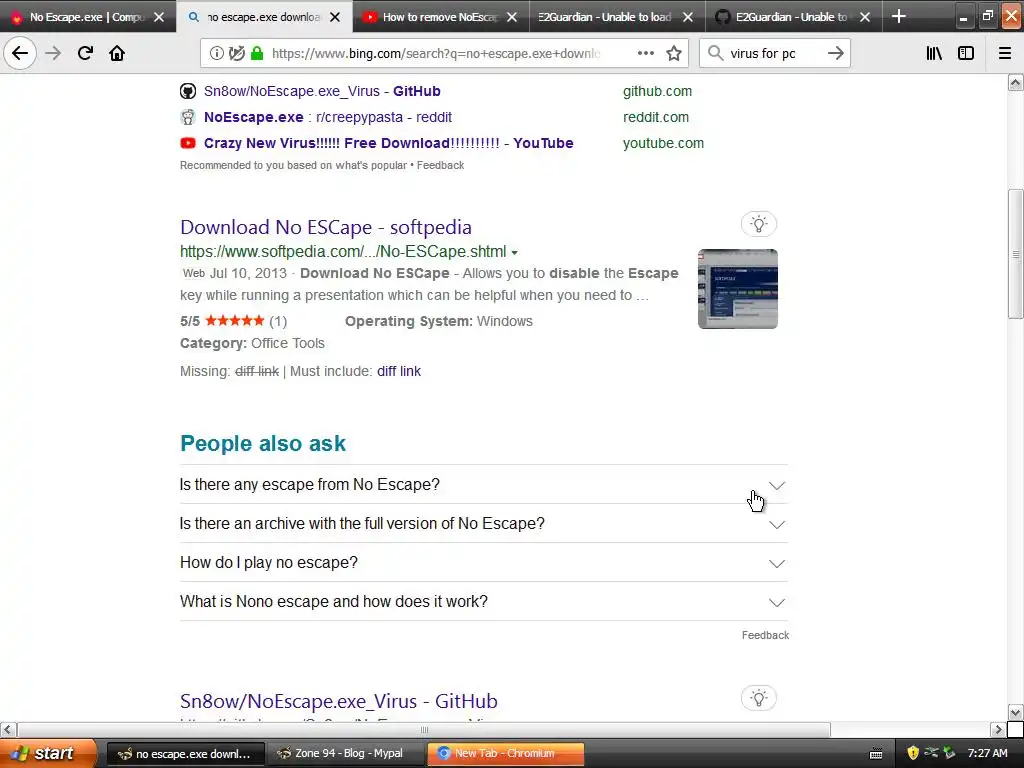
Task: Click the lightbulb icon beside GitHub result
Action: coord(759,698)
